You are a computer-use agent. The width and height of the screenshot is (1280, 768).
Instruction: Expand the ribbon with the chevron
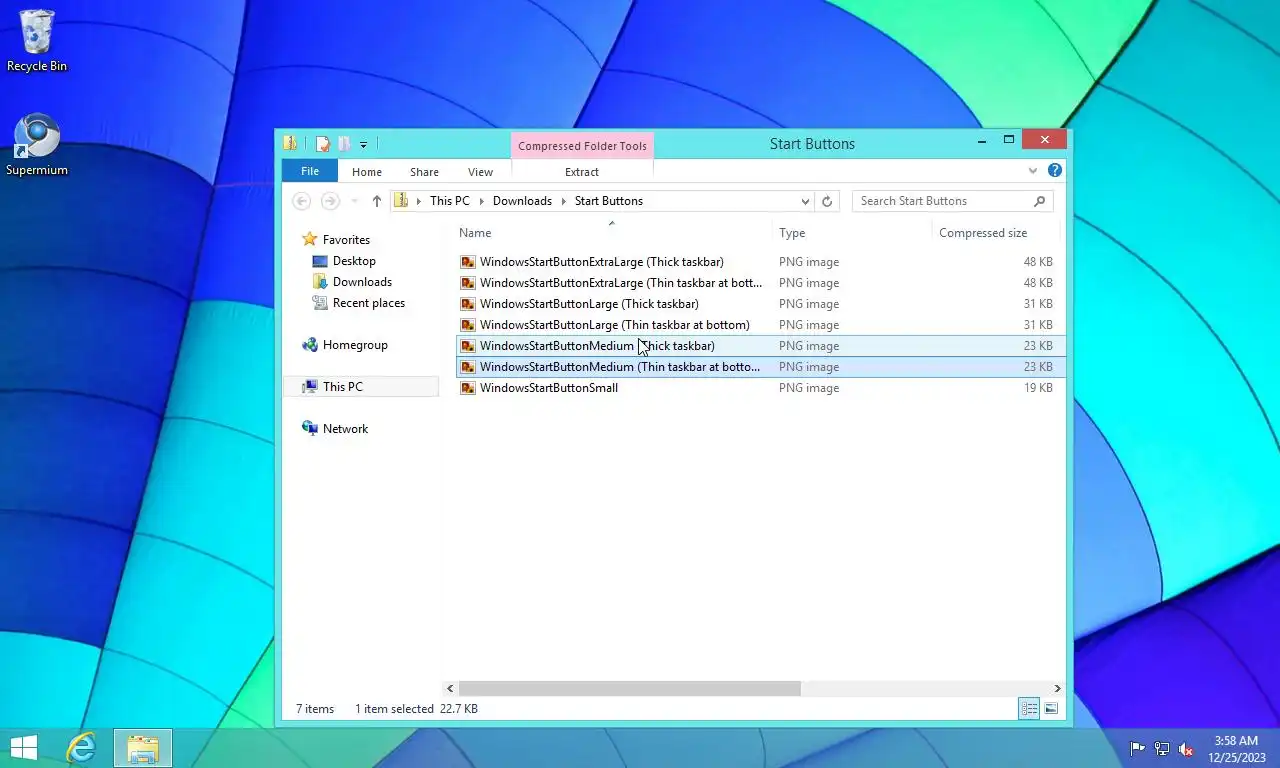1033,171
